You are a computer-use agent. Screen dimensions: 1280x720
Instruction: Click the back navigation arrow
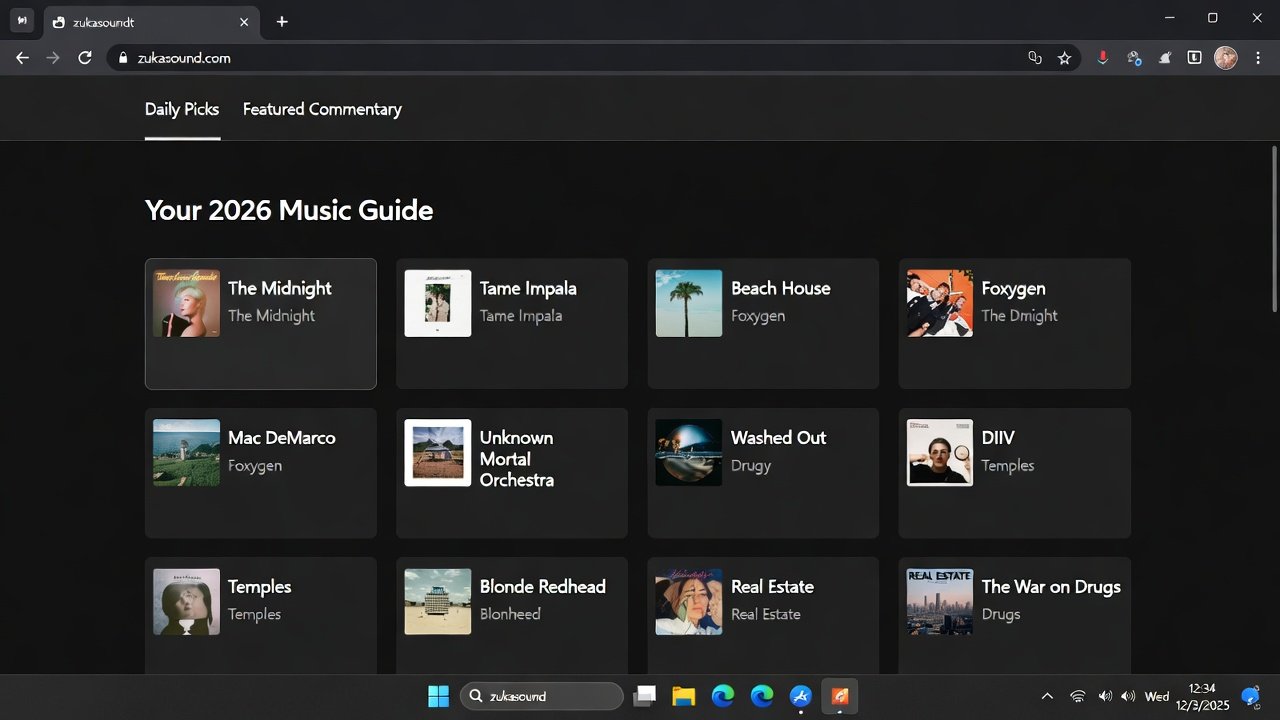pyautogui.click(x=22, y=58)
